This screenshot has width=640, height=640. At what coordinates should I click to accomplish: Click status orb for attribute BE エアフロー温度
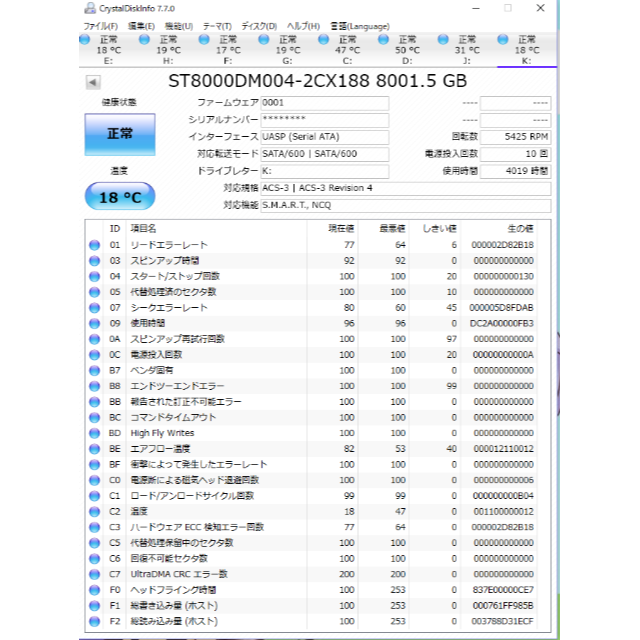(94, 449)
